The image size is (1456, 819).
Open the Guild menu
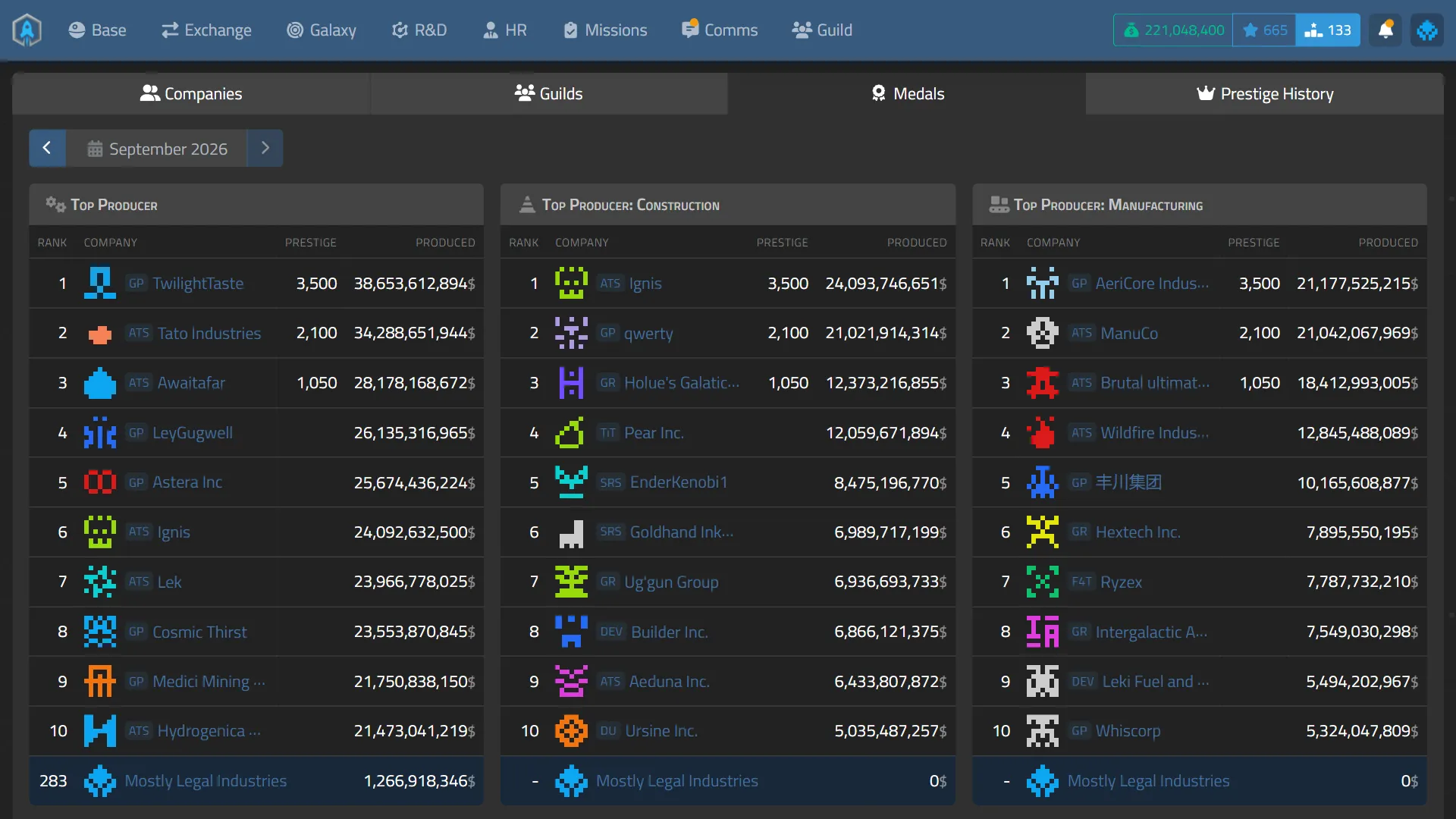coord(822,30)
